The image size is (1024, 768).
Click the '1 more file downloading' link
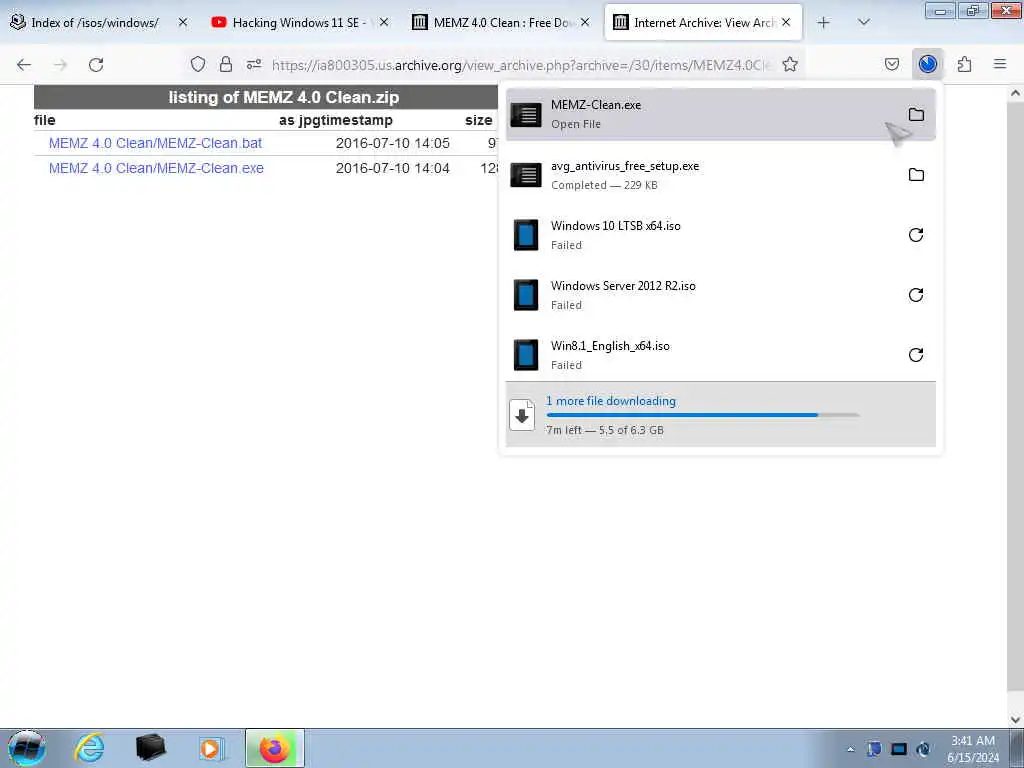611,401
